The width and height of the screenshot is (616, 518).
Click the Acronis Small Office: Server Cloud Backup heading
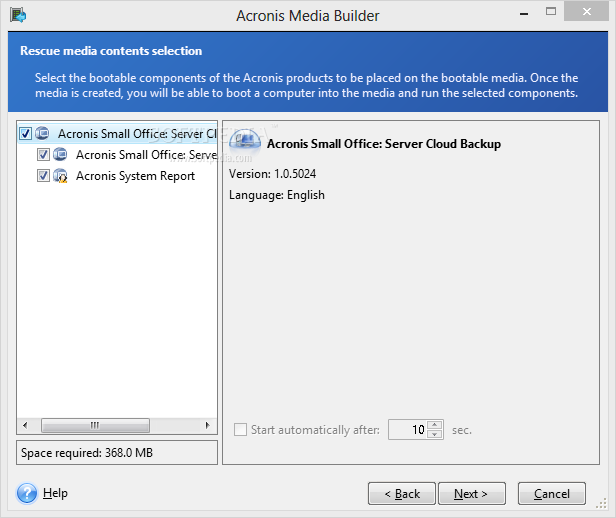pyautogui.click(x=384, y=144)
